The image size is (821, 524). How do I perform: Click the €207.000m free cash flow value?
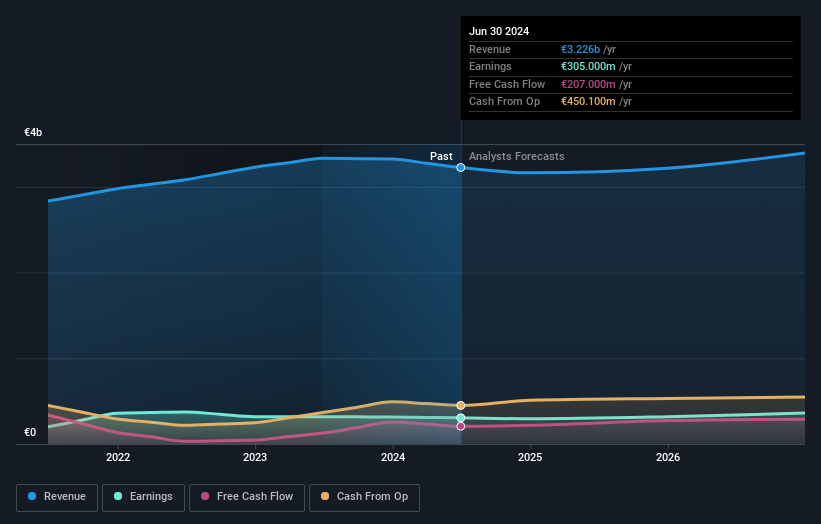point(588,84)
